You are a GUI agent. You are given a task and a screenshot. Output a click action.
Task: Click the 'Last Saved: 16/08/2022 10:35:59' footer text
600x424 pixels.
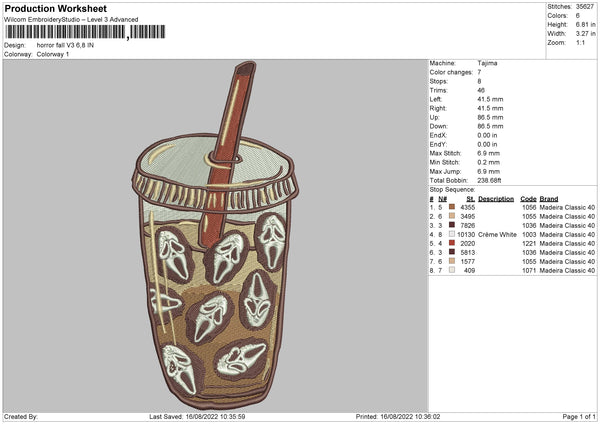tap(197, 416)
